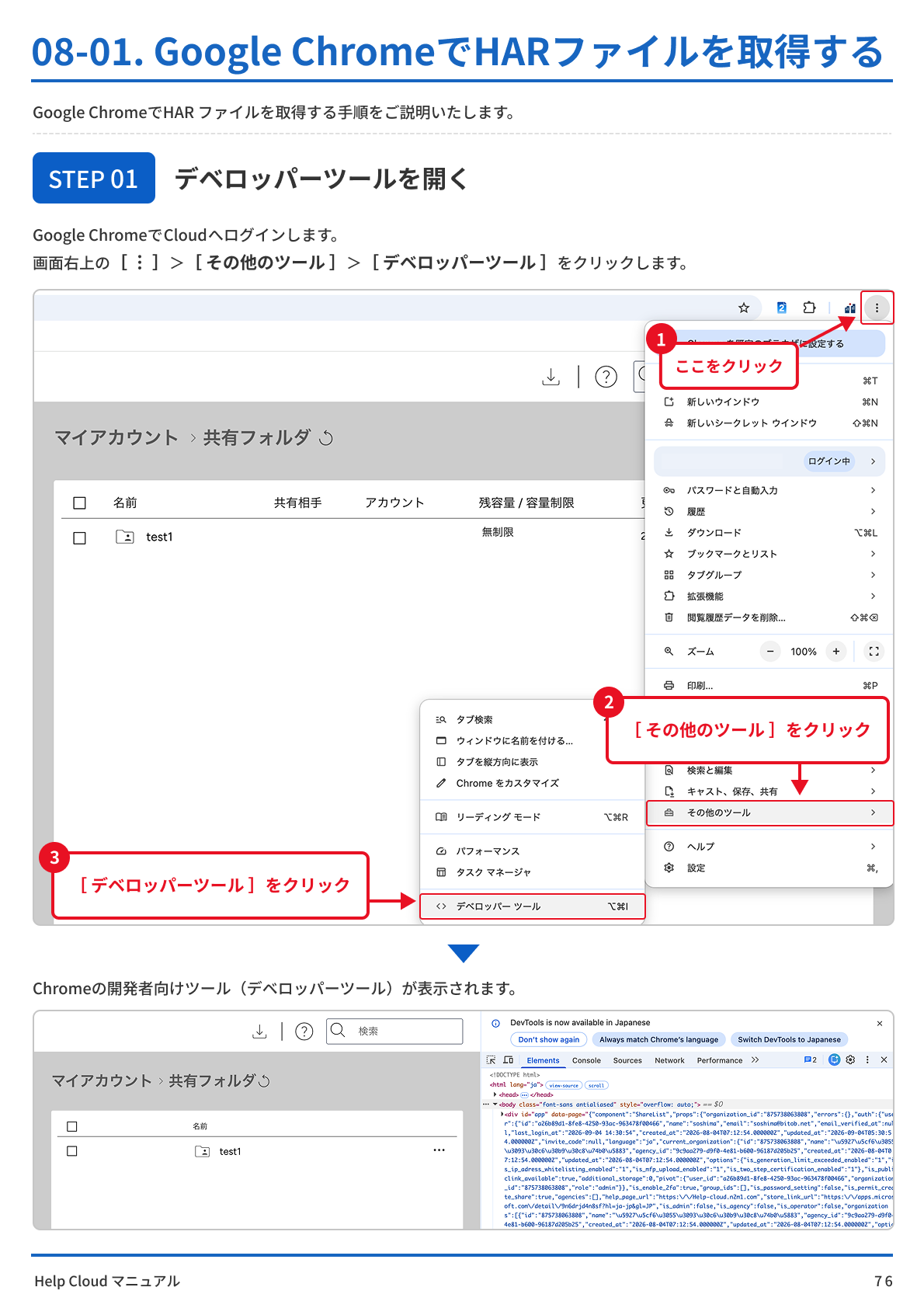Click the blue AI assistance icon in DevTools
The width and height of the screenshot is (924, 1308).
coord(834,1059)
